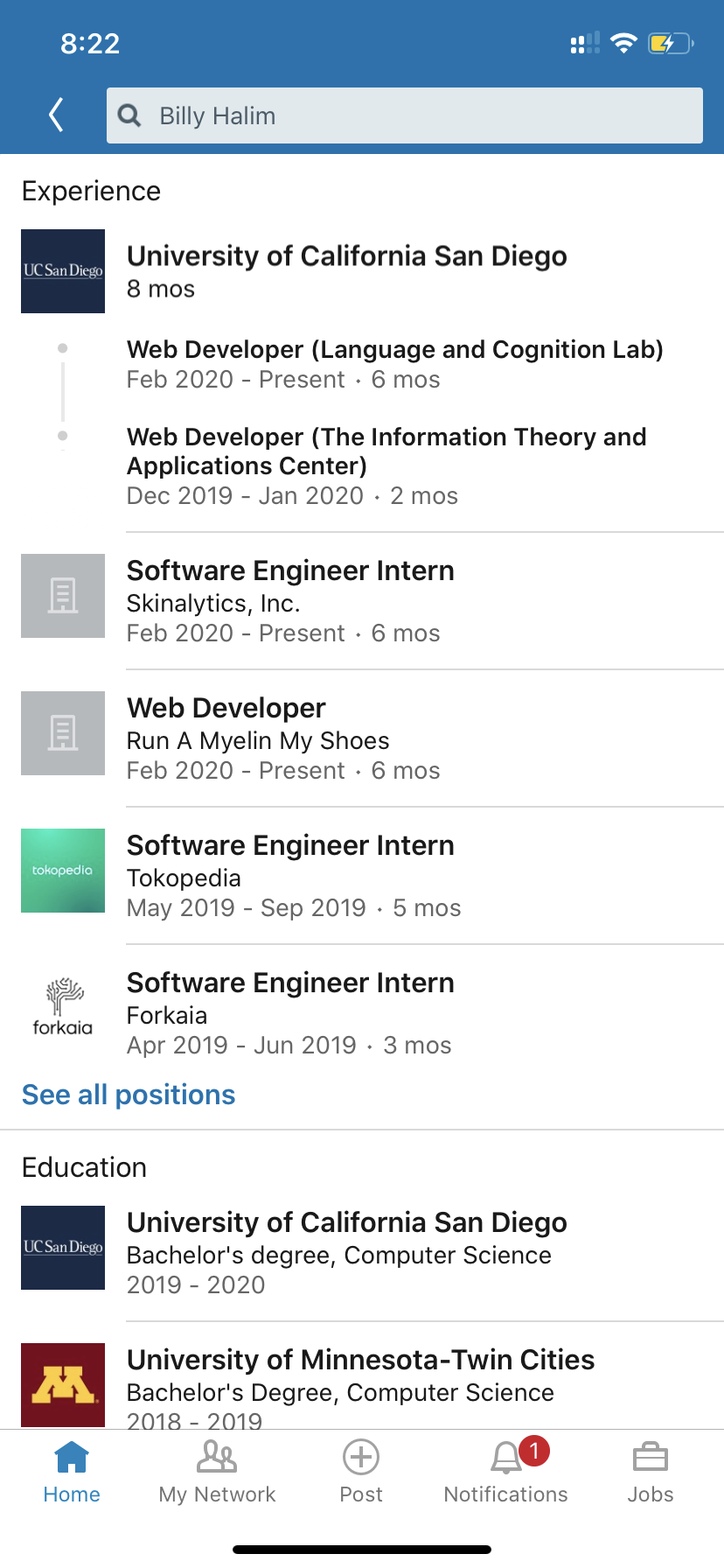The width and height of the screenshot is (724, 1568).
Task: Tap the back arrow icon
Action: coord(57,115)
